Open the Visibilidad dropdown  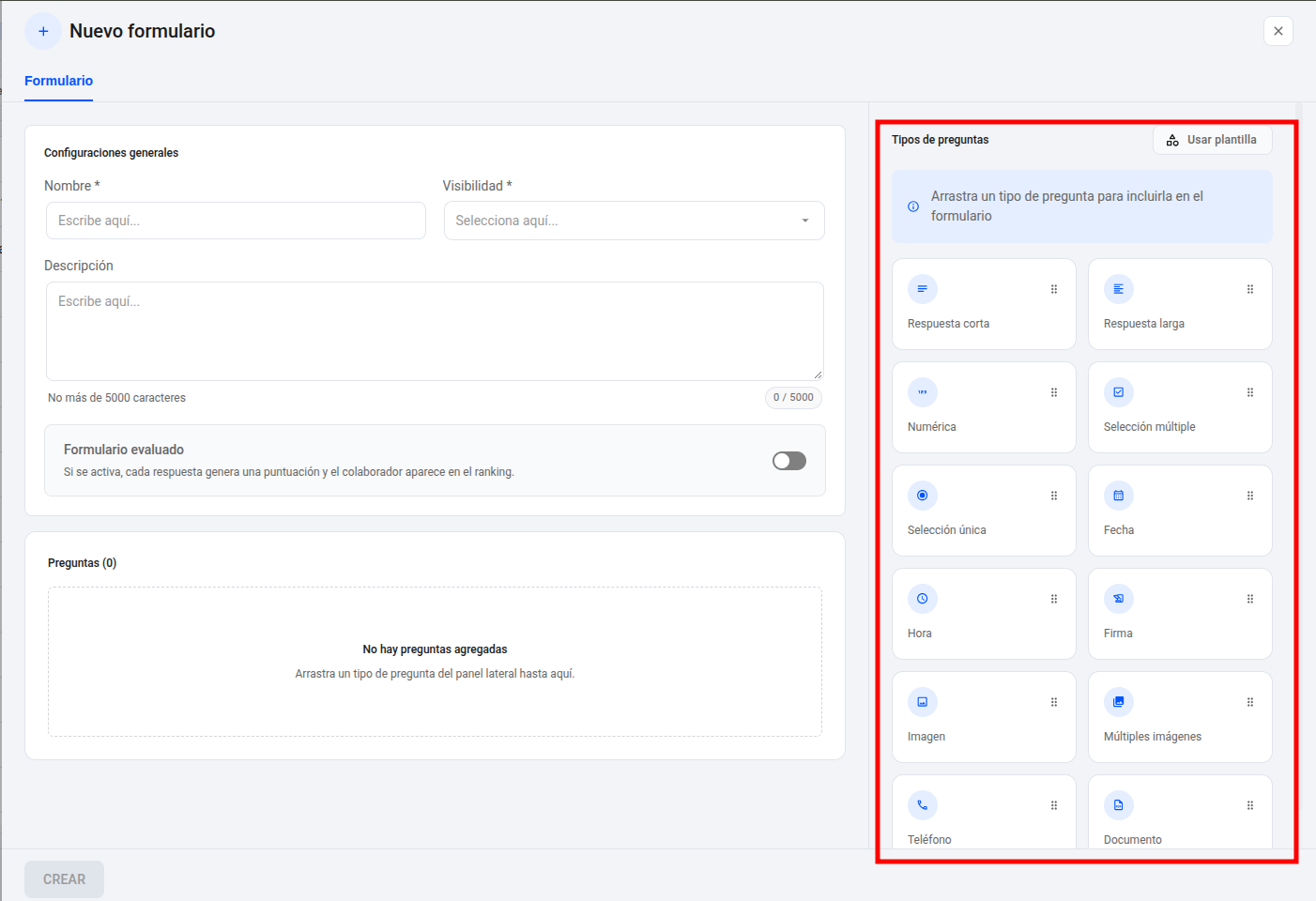pos(635,221)
